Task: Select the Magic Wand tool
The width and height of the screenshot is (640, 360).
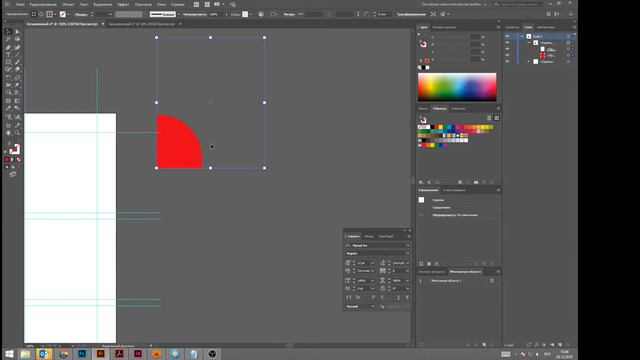Action: [8, 40]
